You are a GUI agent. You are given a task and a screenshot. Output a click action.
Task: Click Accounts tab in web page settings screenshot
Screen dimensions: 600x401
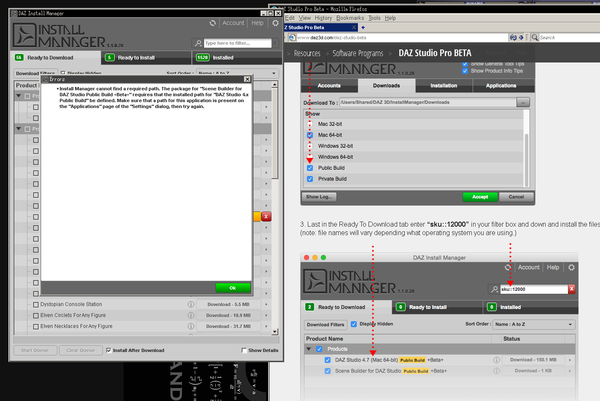point(329,86)
